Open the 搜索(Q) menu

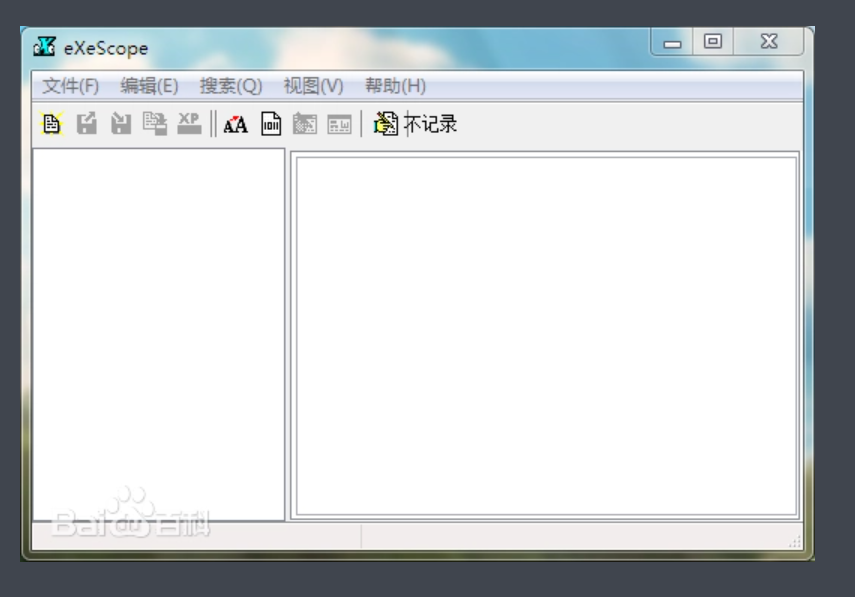(231, 86)
